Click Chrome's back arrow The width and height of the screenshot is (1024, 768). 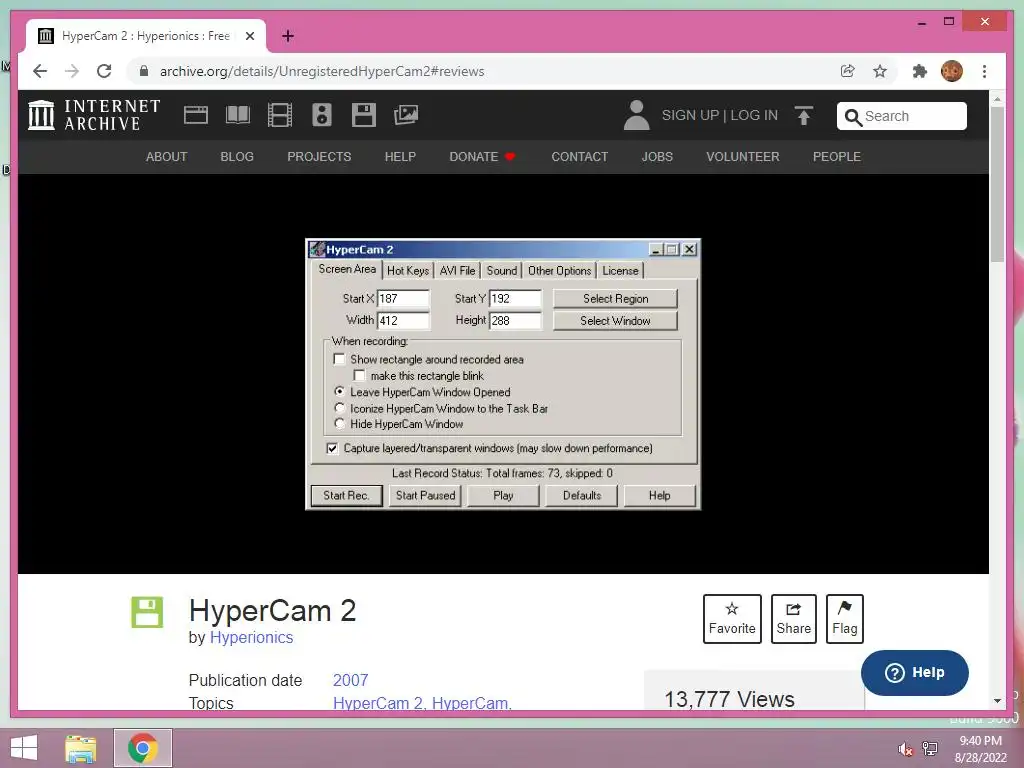point(40,71)
